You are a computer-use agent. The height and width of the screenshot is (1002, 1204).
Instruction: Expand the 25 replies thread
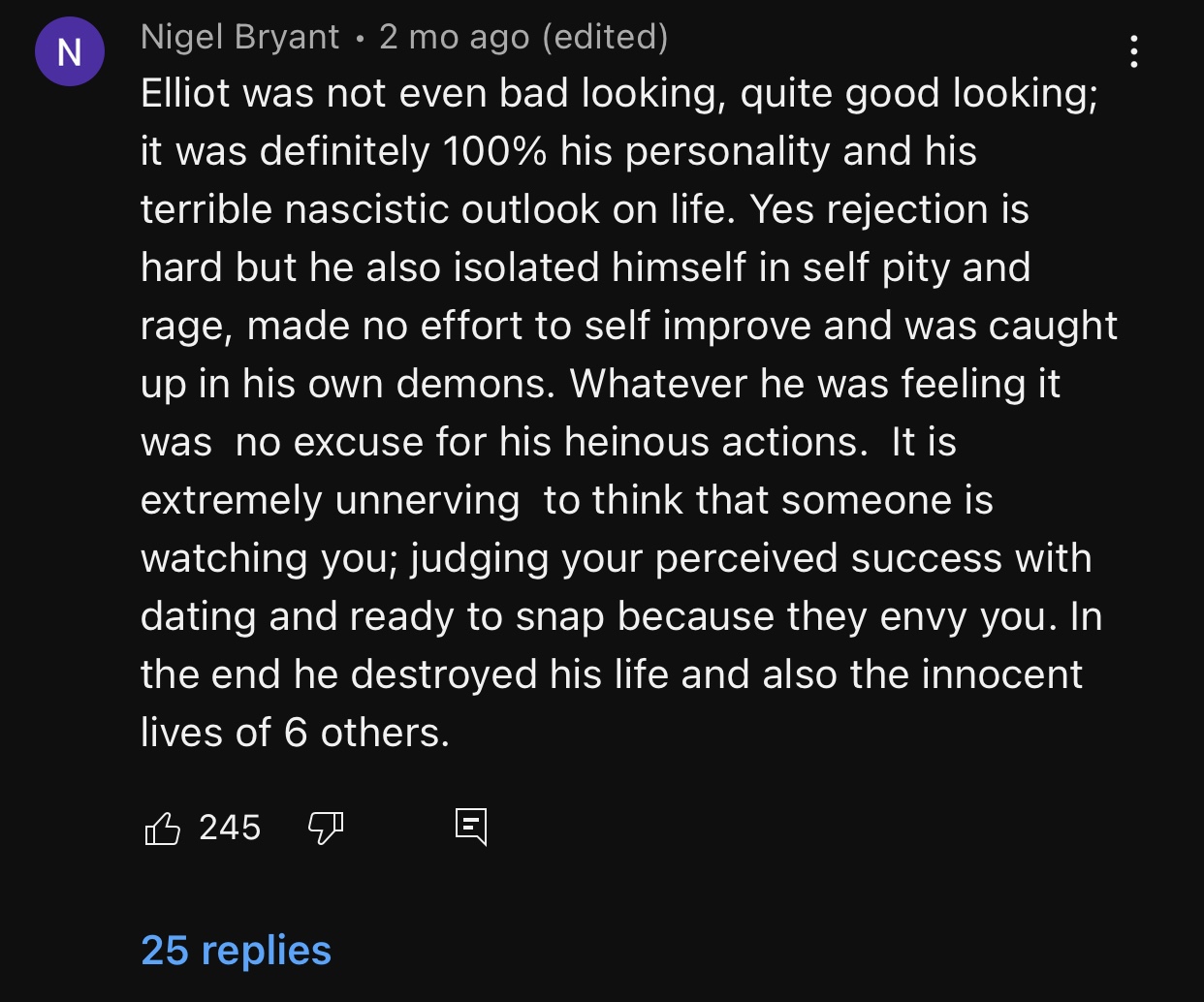[x=236, y=951]
